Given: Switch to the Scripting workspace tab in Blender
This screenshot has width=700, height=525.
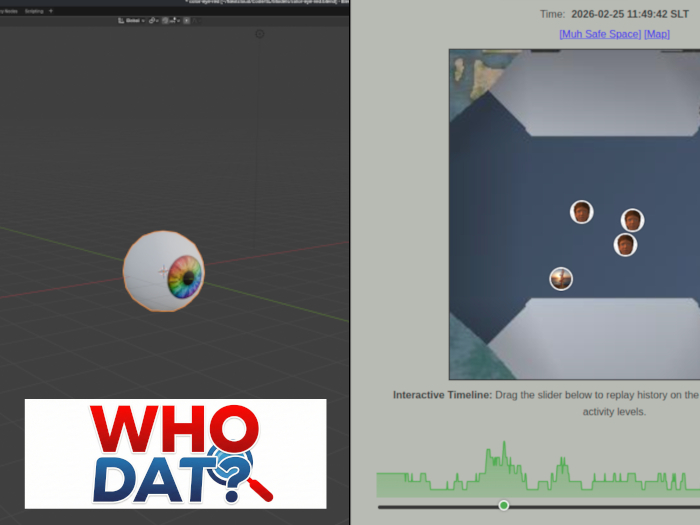Looking at the screenshot, I should pos(34,11).
